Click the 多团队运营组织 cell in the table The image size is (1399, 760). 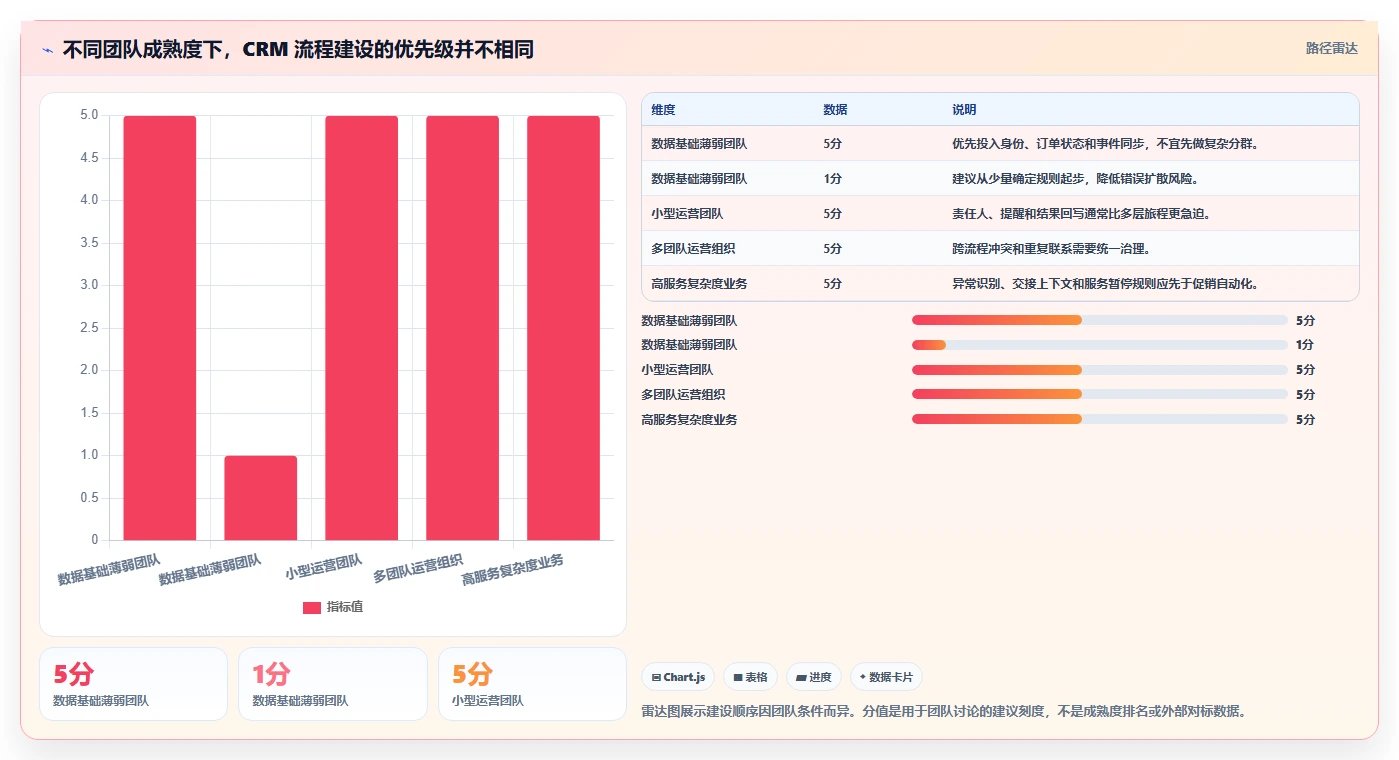point(693,249)
